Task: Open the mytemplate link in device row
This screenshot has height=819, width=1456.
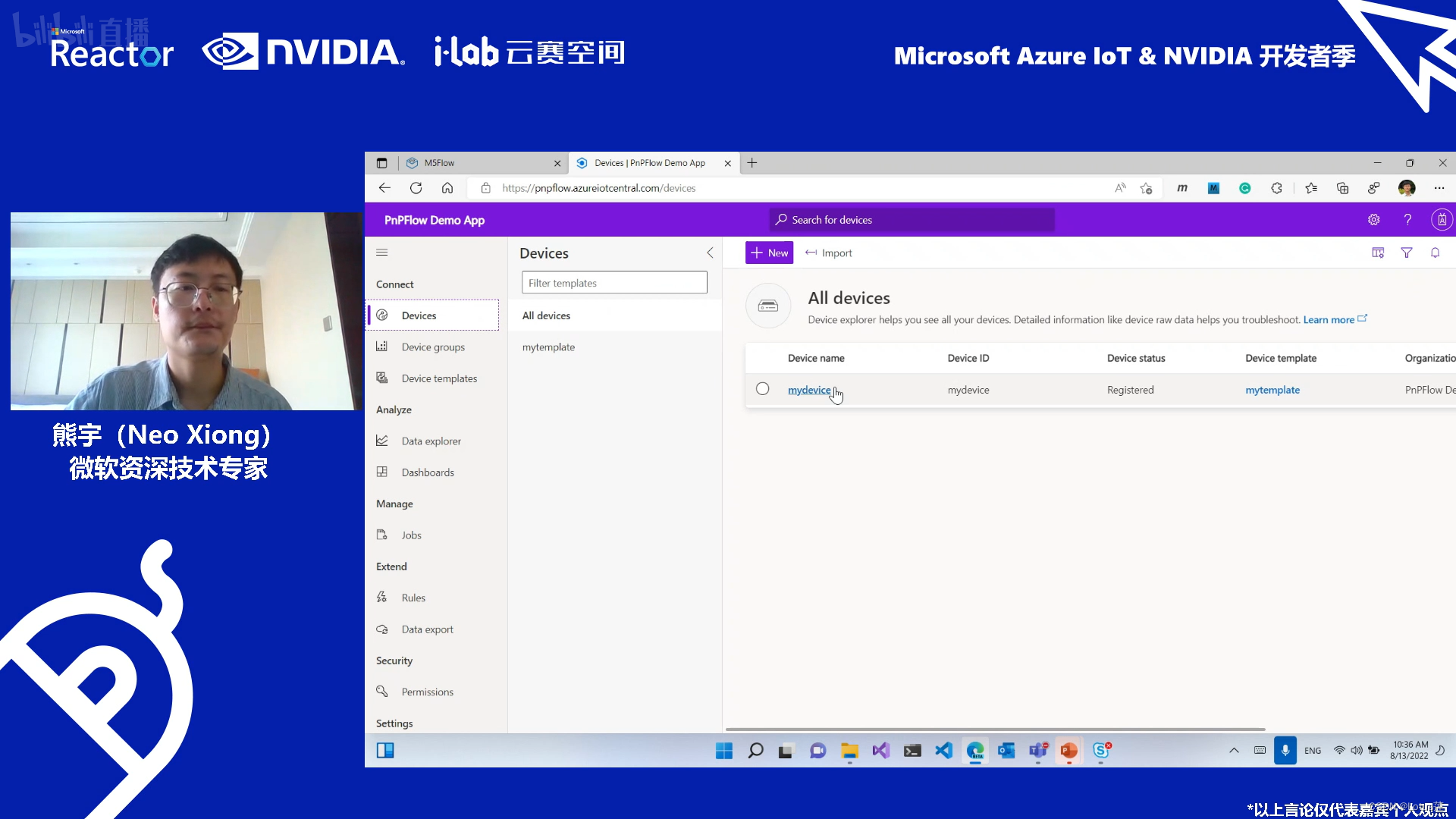Action: (x=1272, y=390)
